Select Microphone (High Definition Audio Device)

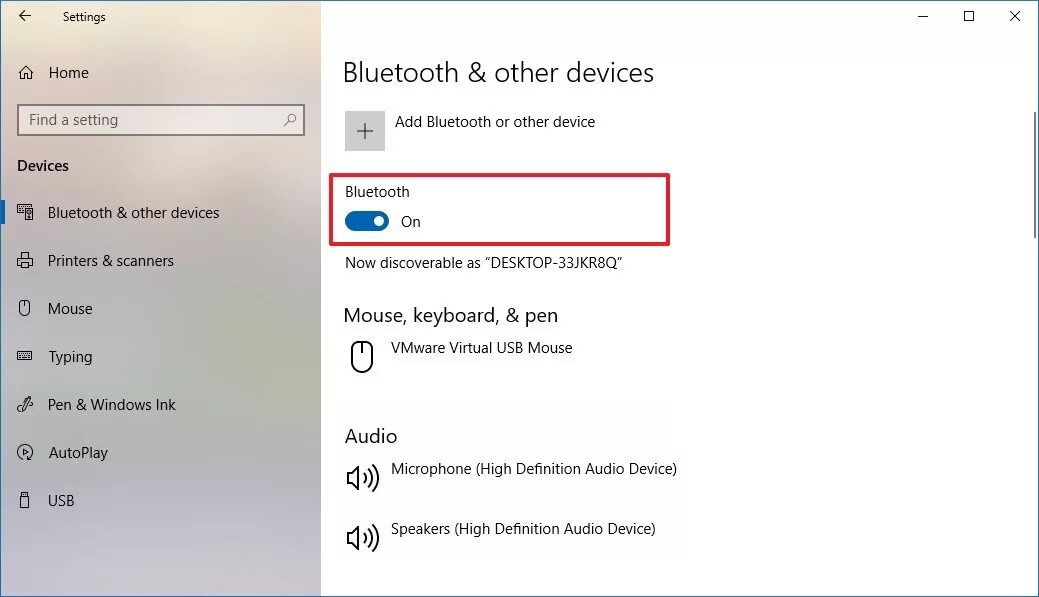click(533, 469)
